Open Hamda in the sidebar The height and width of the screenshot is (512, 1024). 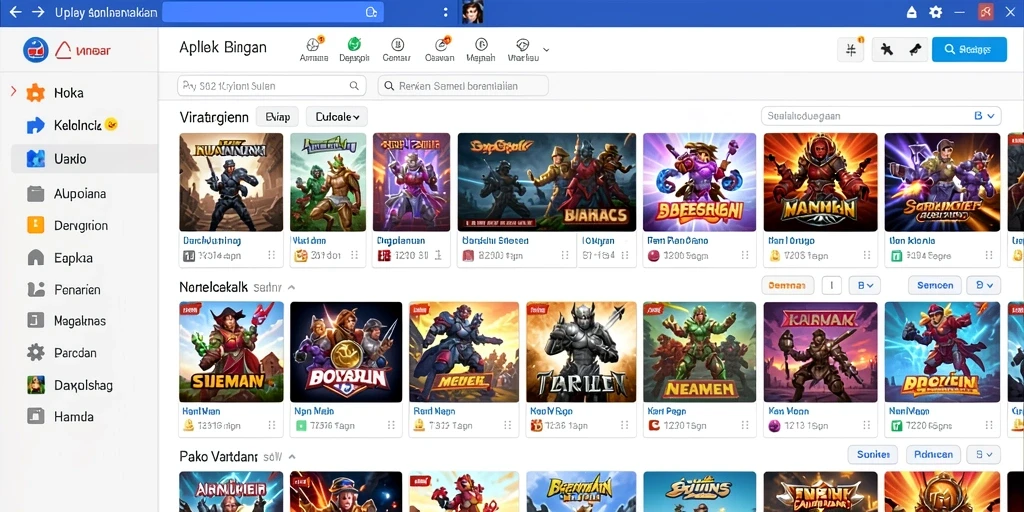74,417
